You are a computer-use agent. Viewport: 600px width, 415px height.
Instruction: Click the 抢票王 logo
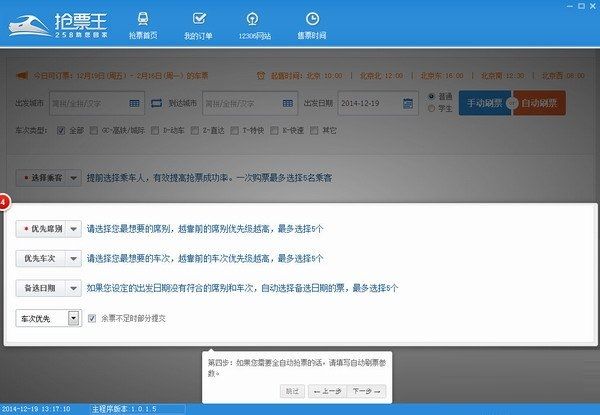point(58,25)
